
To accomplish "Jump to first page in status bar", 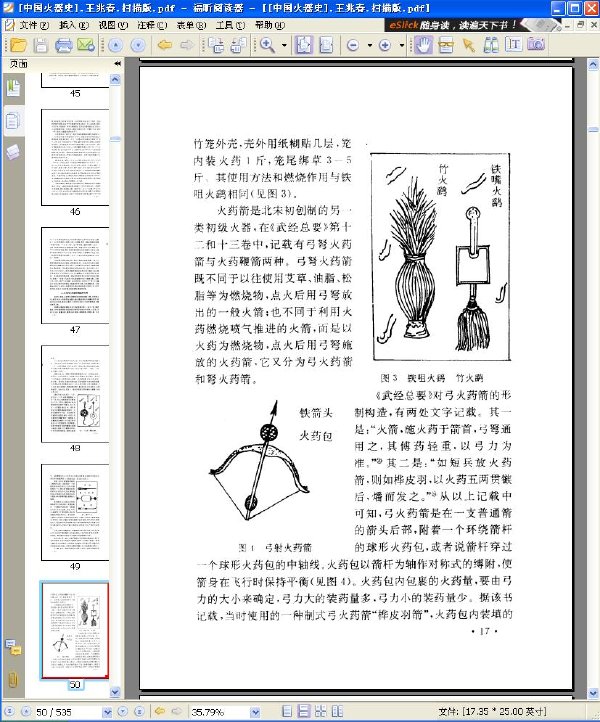I will (9, 711).
